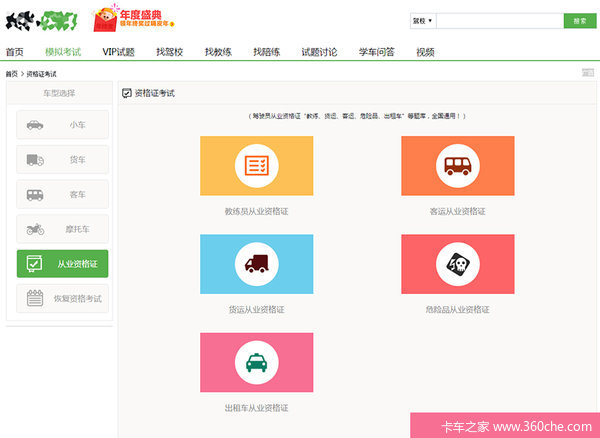
Task: Select the bus (客车) sidebar icon
Action: click(35, 195)
